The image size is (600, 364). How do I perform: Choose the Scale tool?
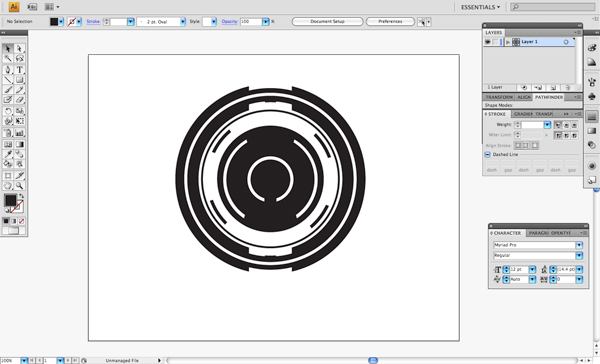(x=20, y=111)
